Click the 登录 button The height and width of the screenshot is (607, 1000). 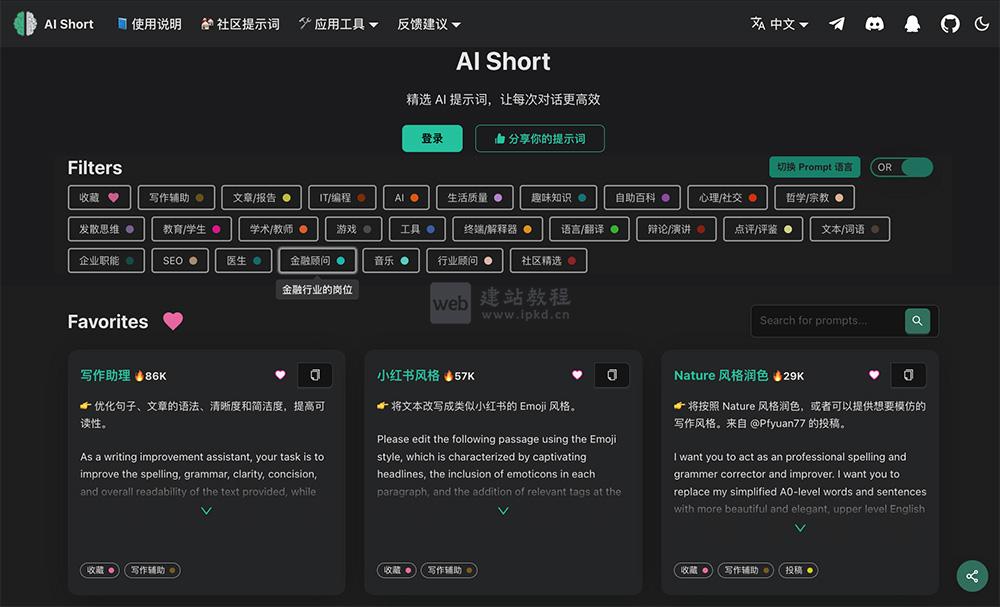(432, 139)
